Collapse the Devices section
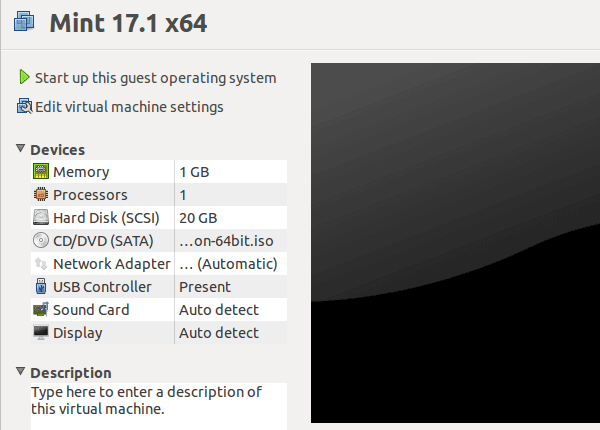Viewport: 600px width, 430px height. click(21, 148)
